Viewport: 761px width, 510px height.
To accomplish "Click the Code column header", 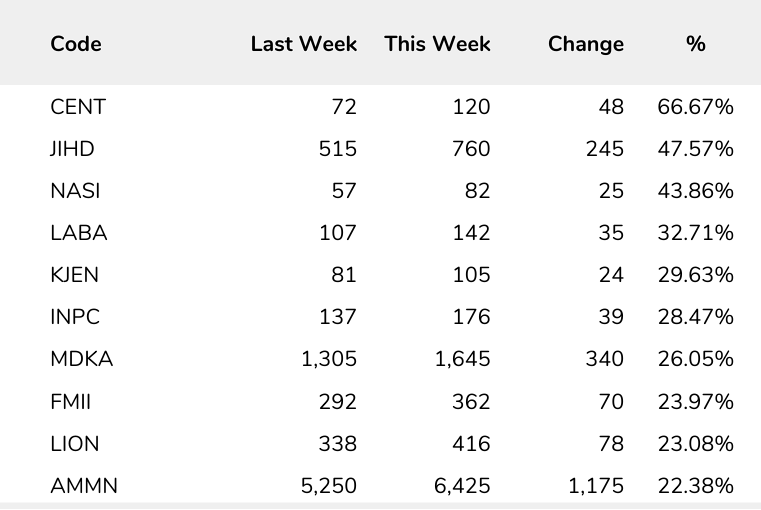I will tap(76, 44).
